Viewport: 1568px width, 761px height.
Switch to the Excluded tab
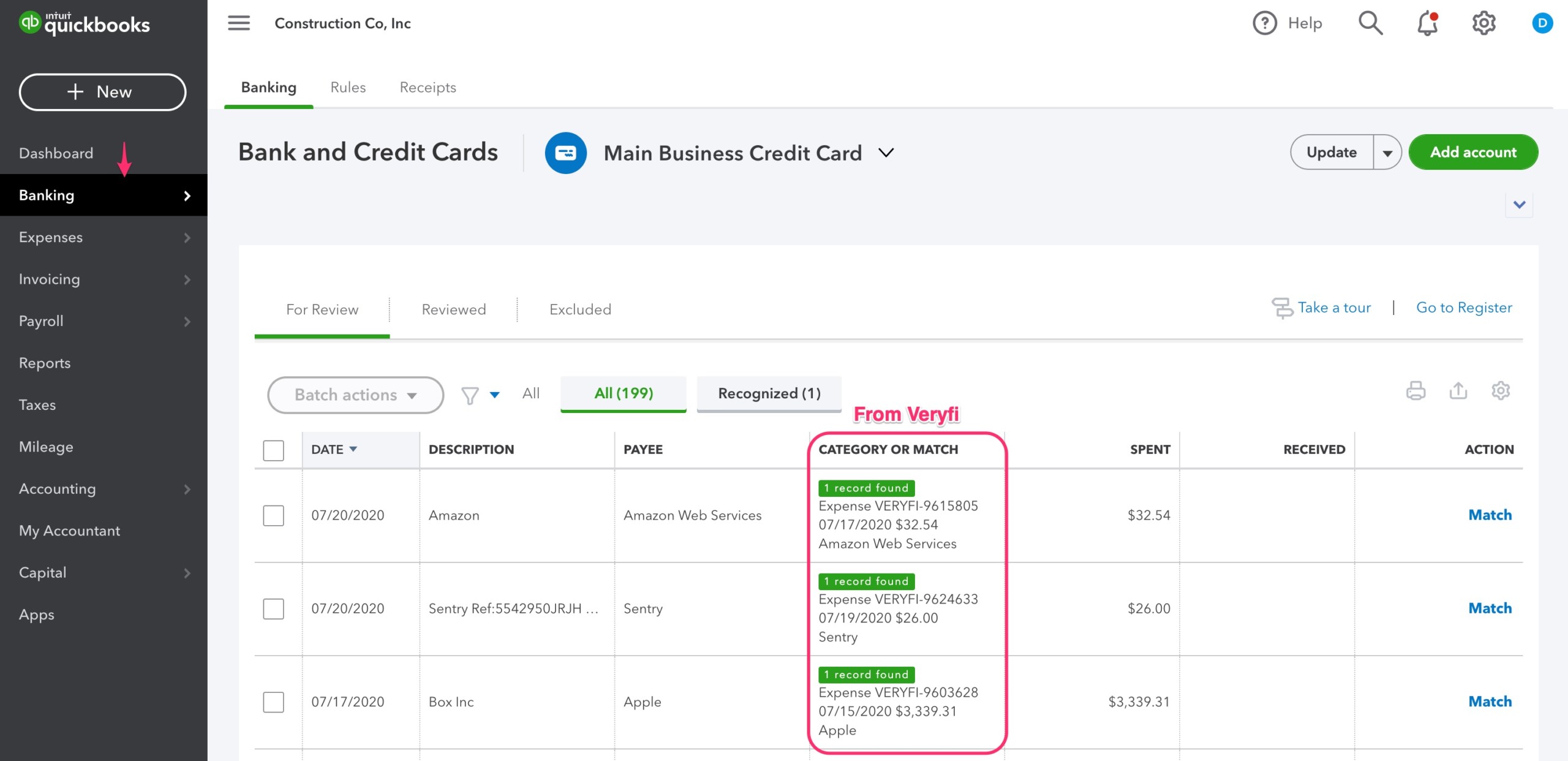581,309
